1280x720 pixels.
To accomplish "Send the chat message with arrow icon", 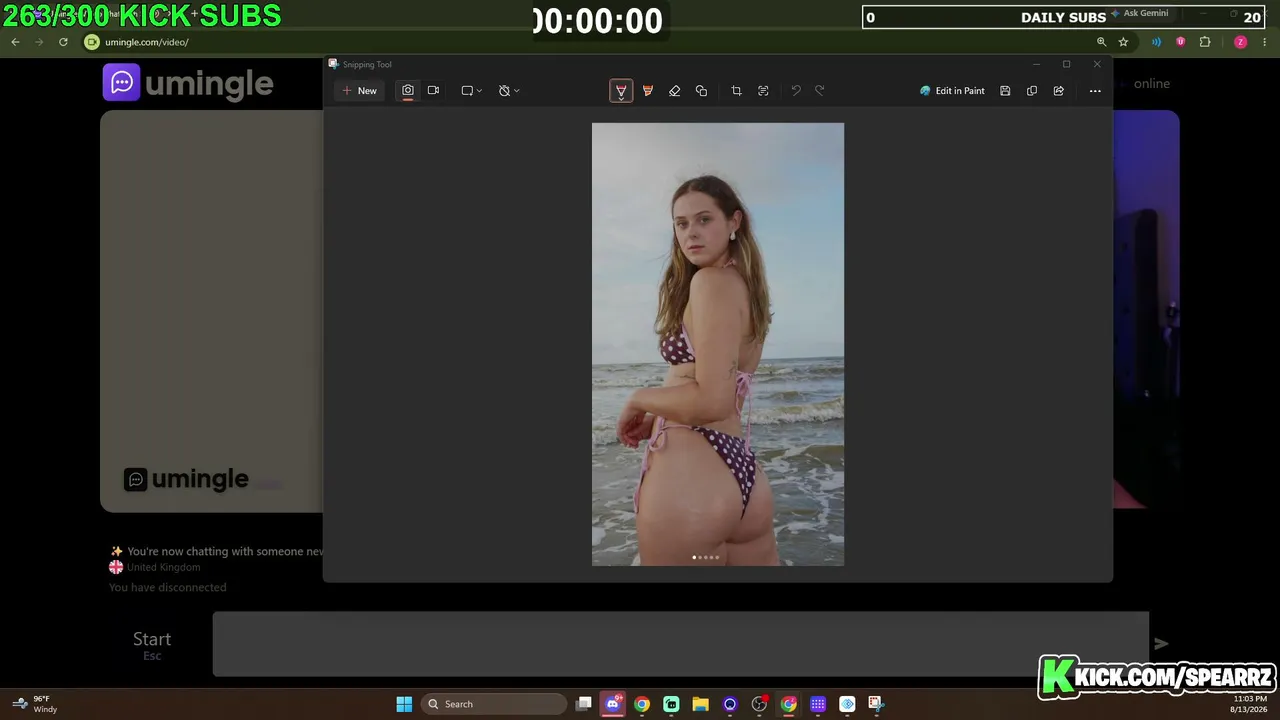I will point(1161,644).
